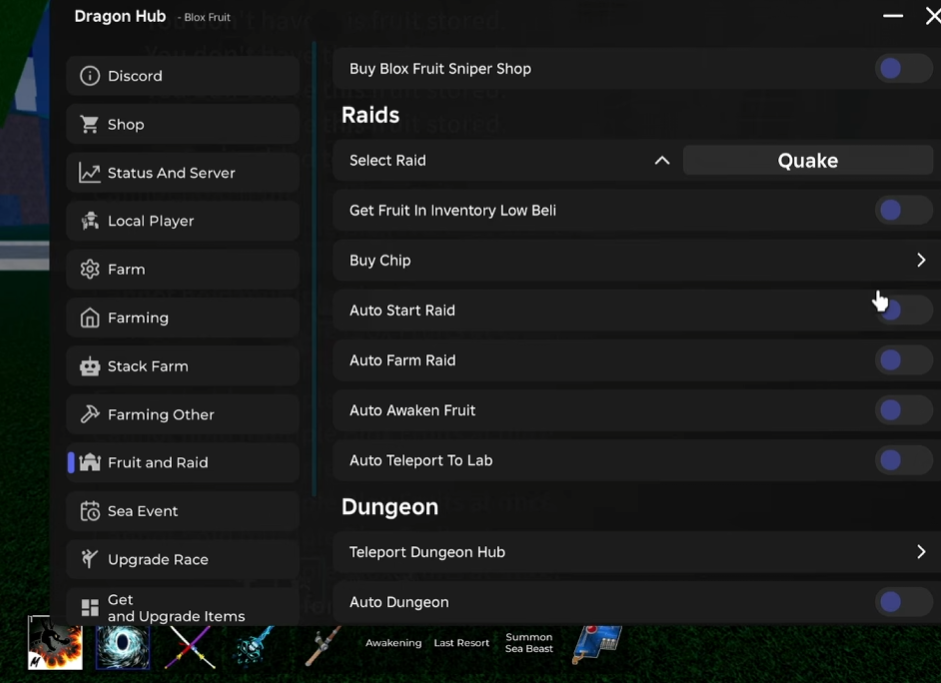Click Summon Sea Beast hotbar ability
Viewport: 941px width, 683px height.
[x=529, y=643]
